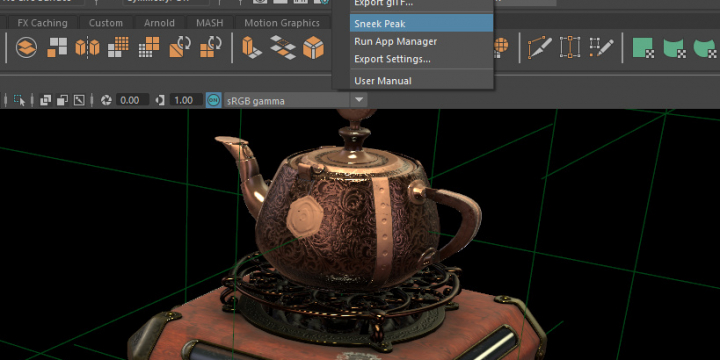Click the Combine meshes shelf icon
The width and height of the screenshot is (720, 360).
[x=57, y=47]
